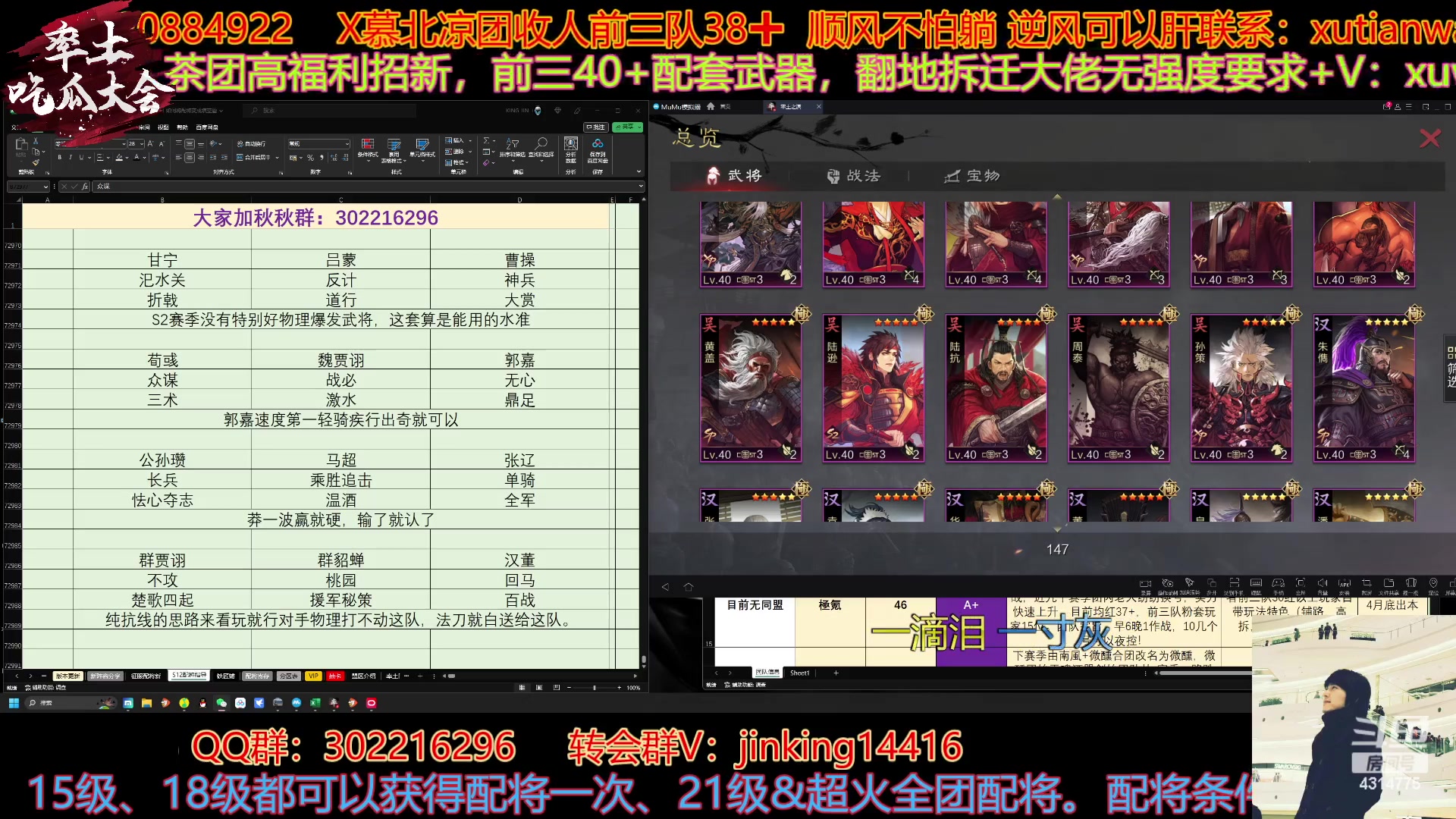
Task: Click the Cut scissors icon
Action: (36, 140)
